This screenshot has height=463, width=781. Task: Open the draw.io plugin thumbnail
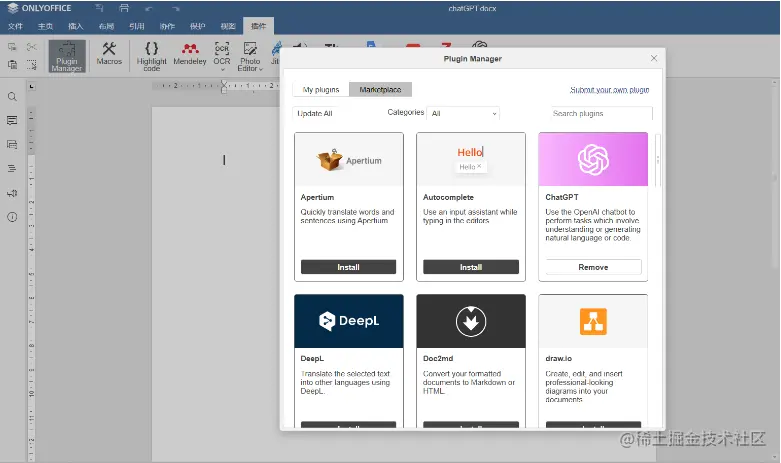[593, 321]
